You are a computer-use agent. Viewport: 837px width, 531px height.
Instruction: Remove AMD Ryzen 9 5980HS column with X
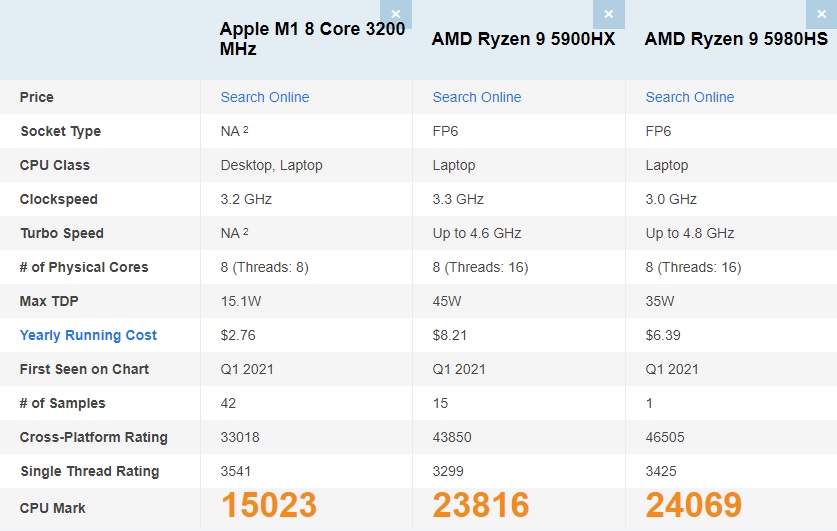click(822, 14)
